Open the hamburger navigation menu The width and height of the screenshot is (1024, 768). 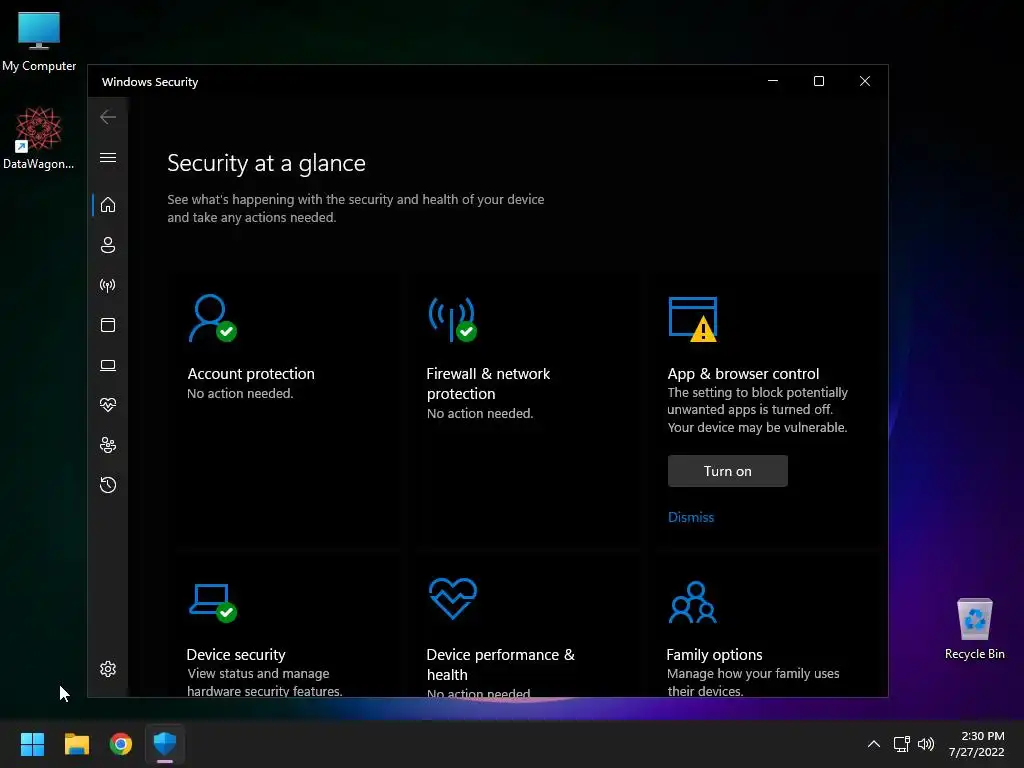pos(108,157)
